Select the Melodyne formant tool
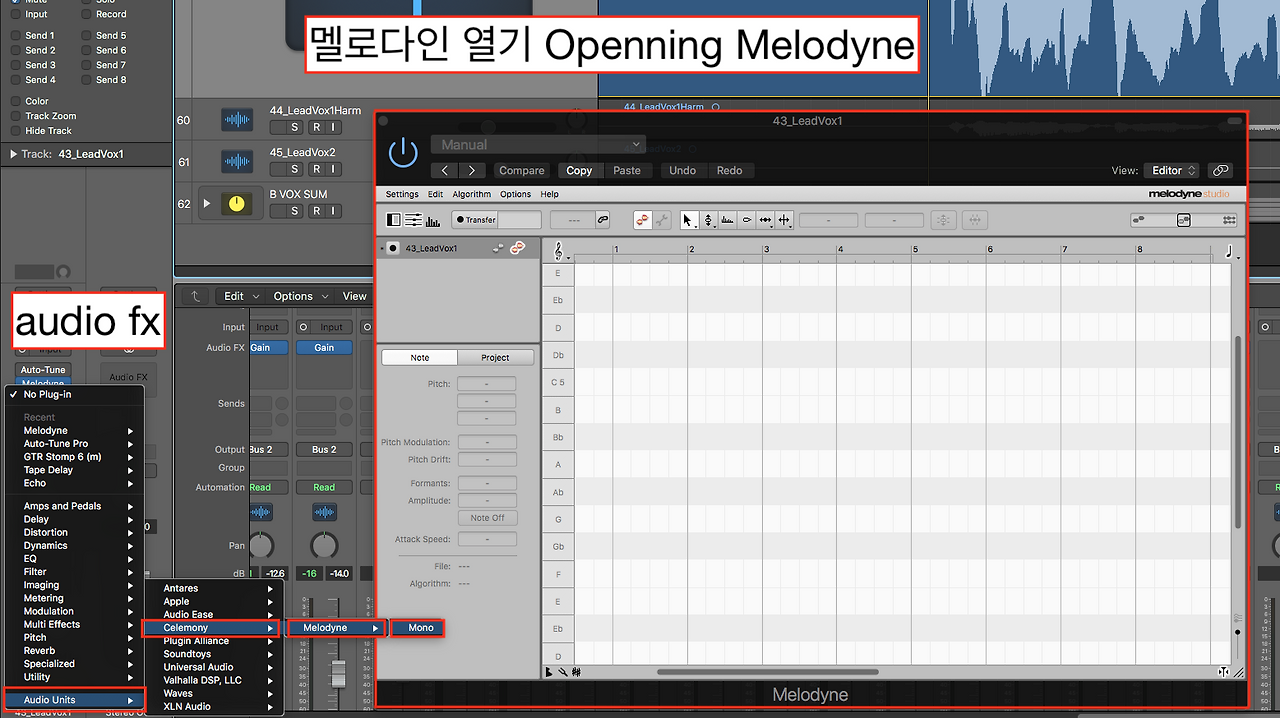This screenshot has width=1280, height=718. [727, 220]
